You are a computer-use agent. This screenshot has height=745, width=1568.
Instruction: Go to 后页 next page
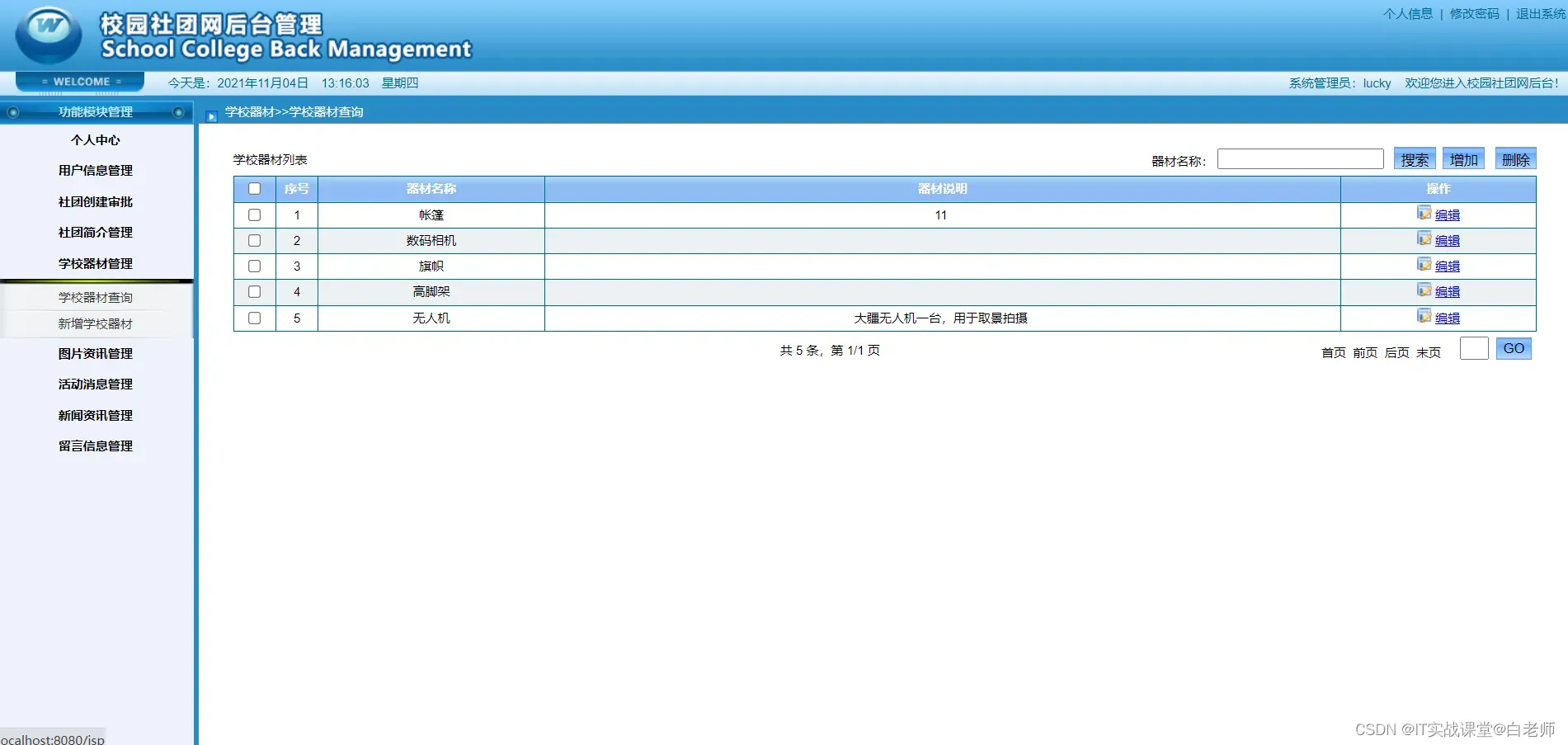[x=1397, y=352]
